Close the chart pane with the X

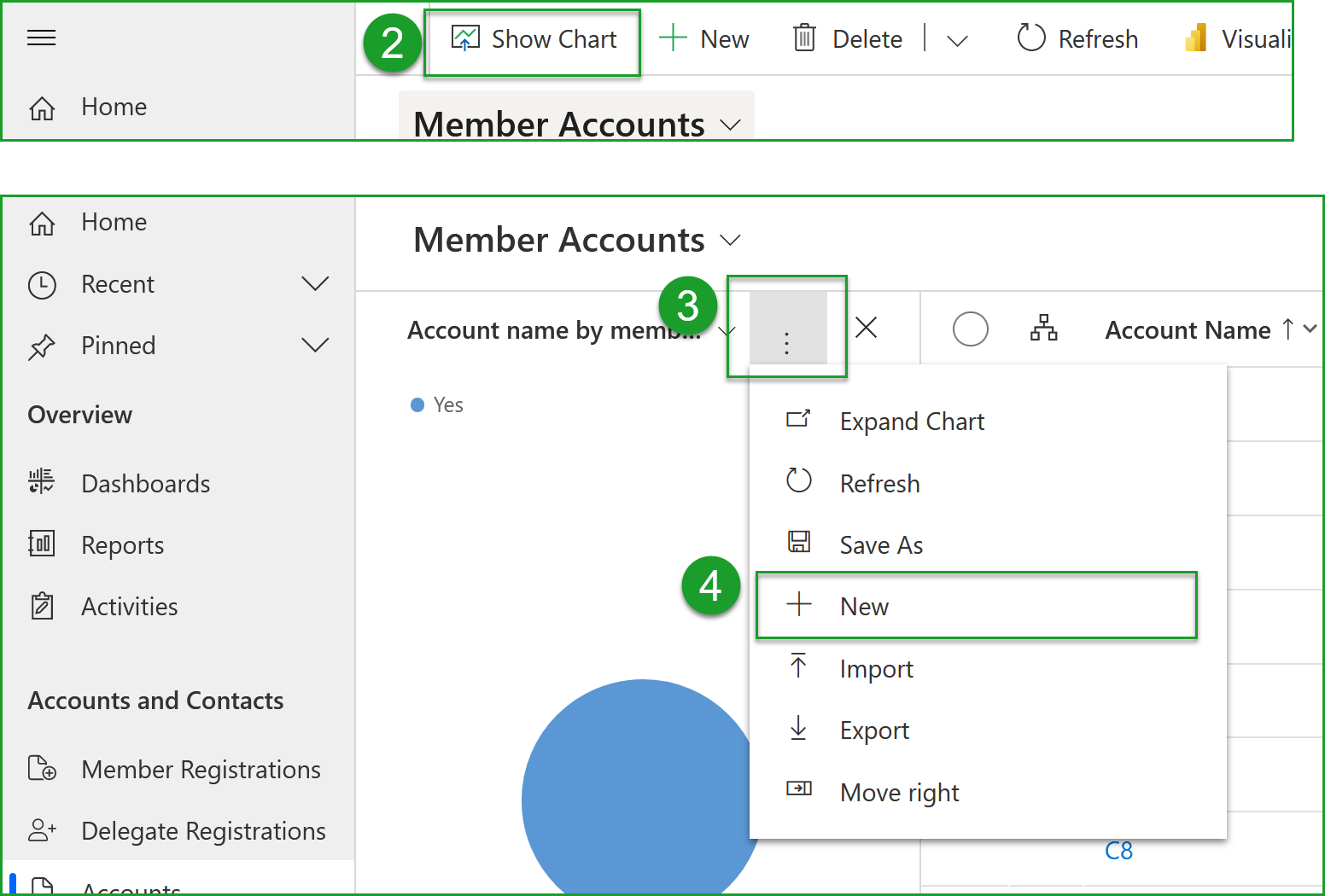867,328
